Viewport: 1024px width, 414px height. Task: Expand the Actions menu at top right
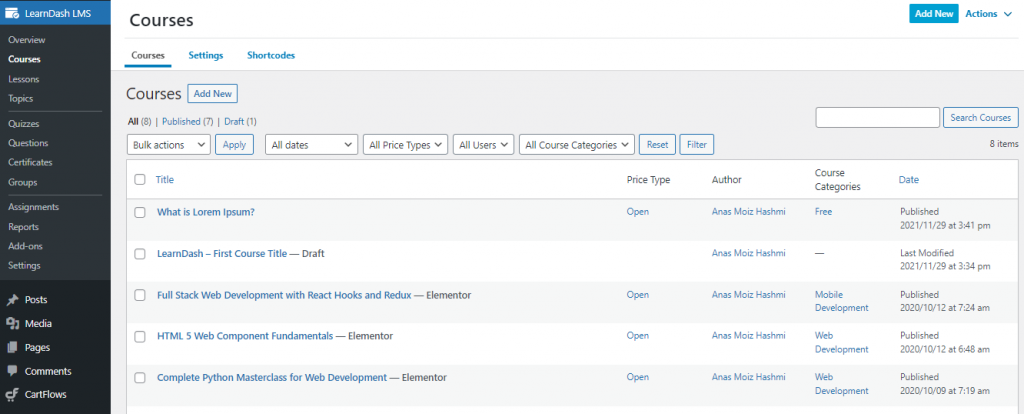pos(988,14)
